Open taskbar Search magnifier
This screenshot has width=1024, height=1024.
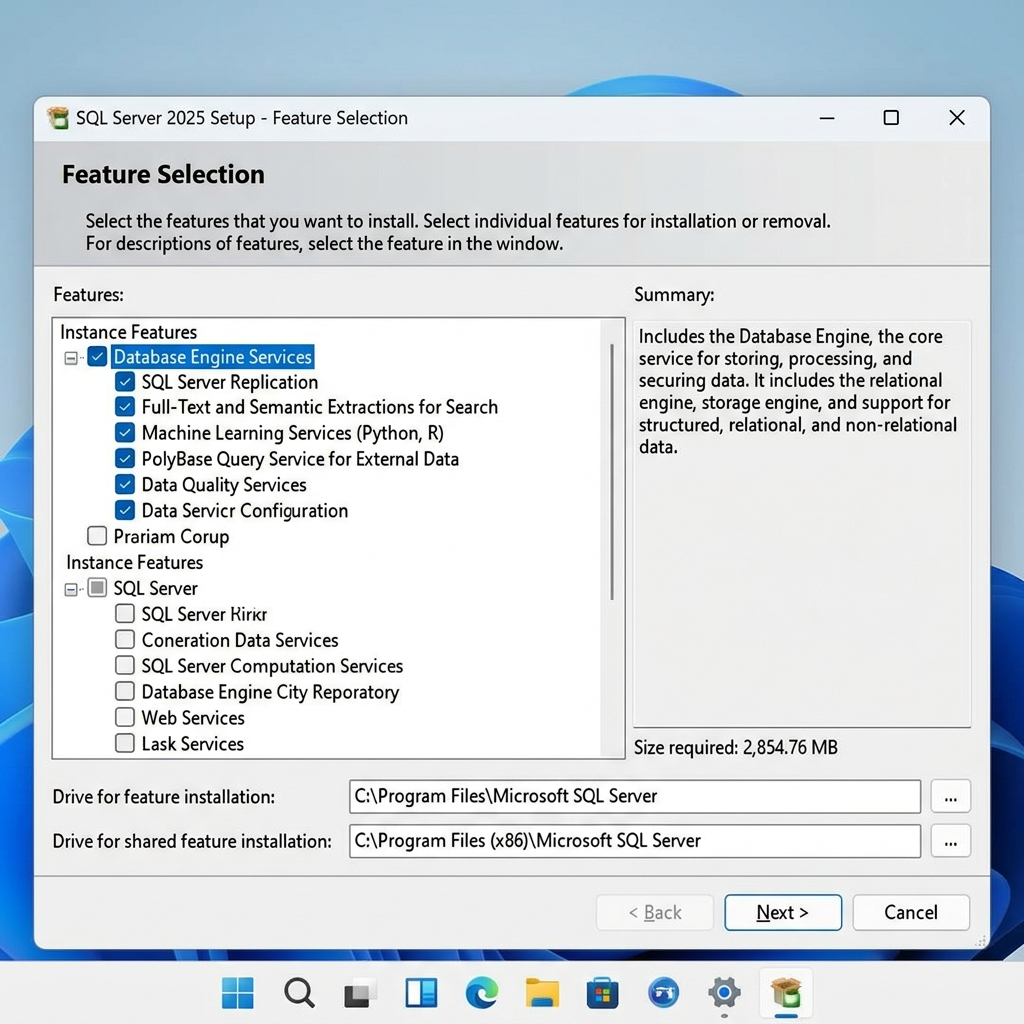(x=299, y=993)
